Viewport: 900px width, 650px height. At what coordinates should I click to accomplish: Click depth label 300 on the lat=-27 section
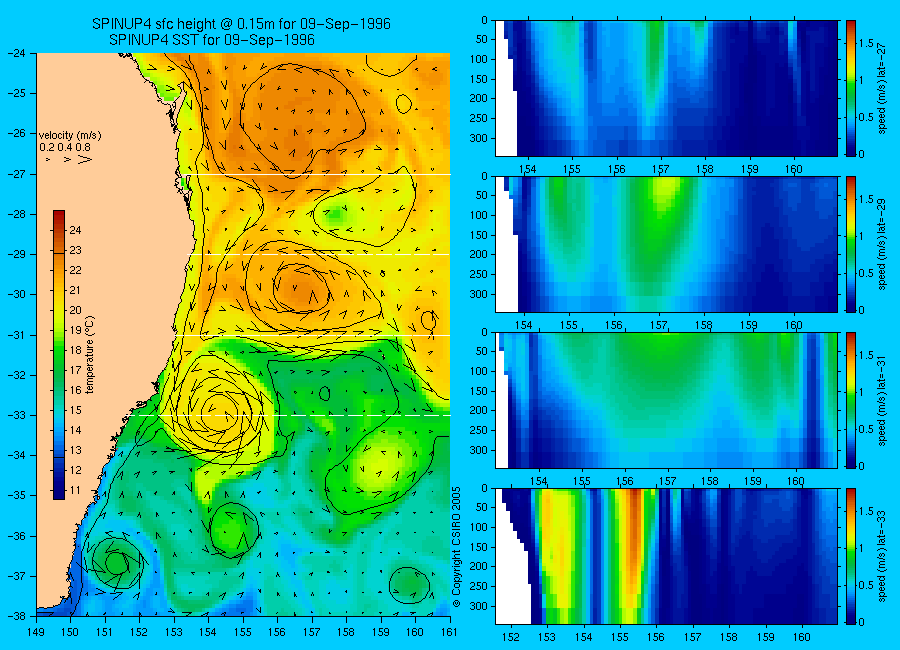(x=478, y=138)
